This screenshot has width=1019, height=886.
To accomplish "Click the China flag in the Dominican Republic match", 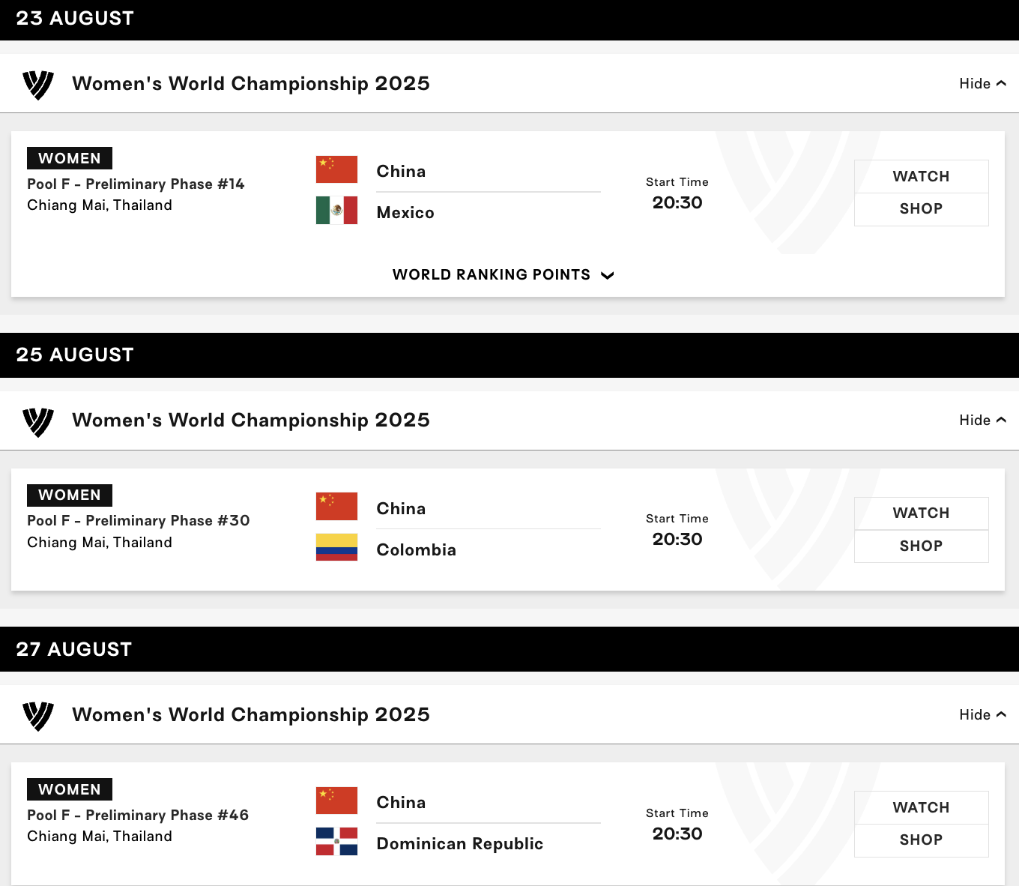I will (336, 801).
